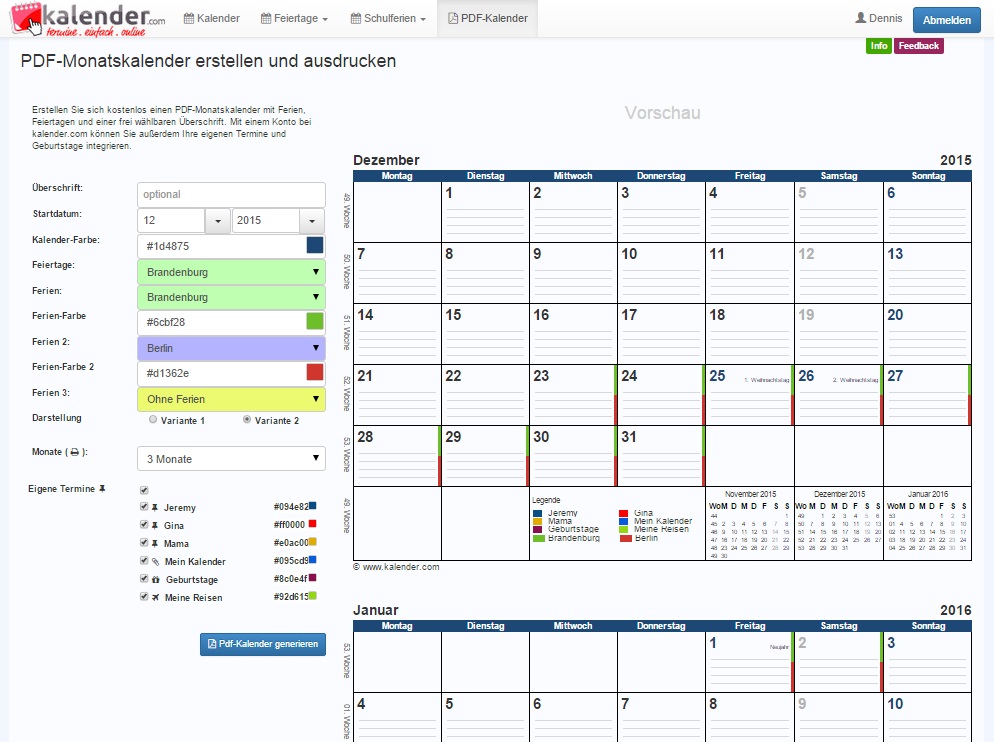The image size is (994, 742).
Task: Click the gift icon next to Geburtstage
Action: pyautogui.click(x=155, y=579)
